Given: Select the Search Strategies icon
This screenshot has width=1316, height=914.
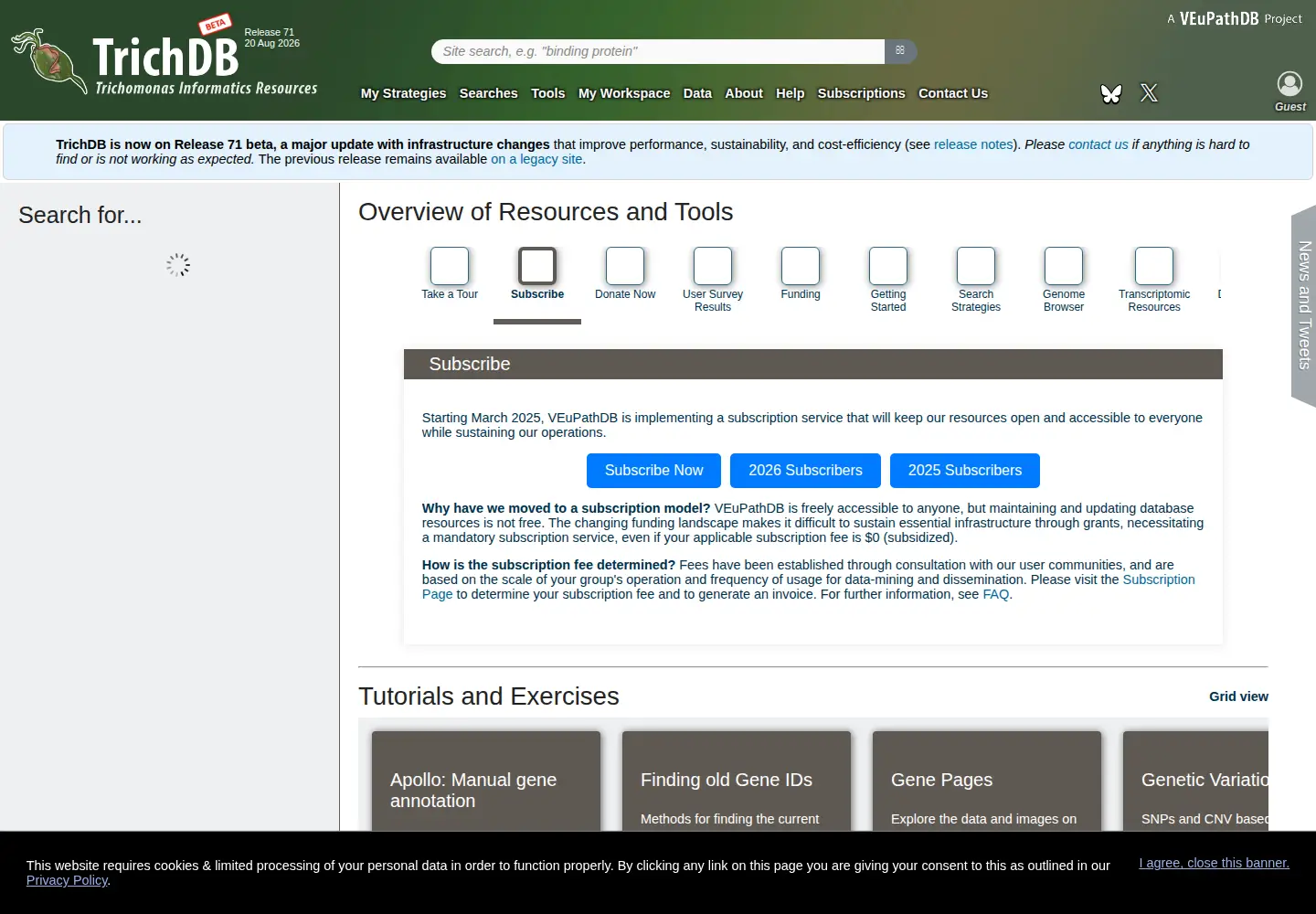Looking at the screenshot, I should 976,266.
